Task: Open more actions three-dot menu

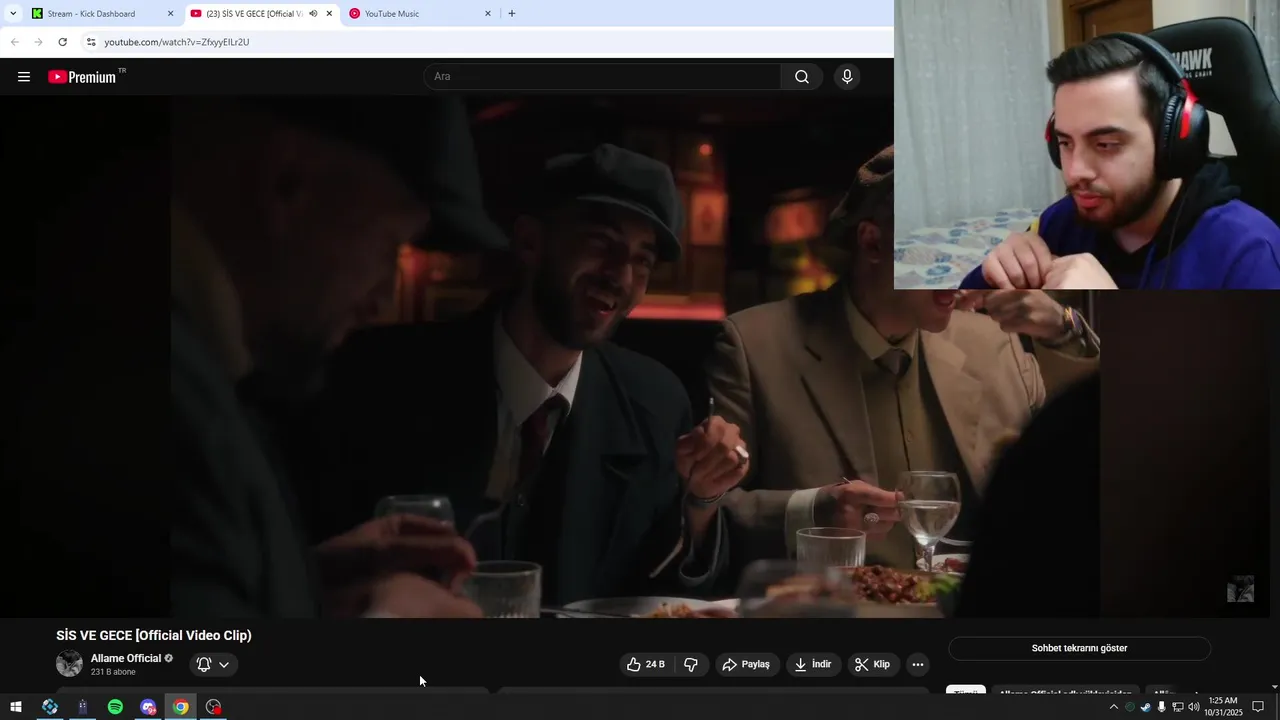Action: tap(918, 664)
